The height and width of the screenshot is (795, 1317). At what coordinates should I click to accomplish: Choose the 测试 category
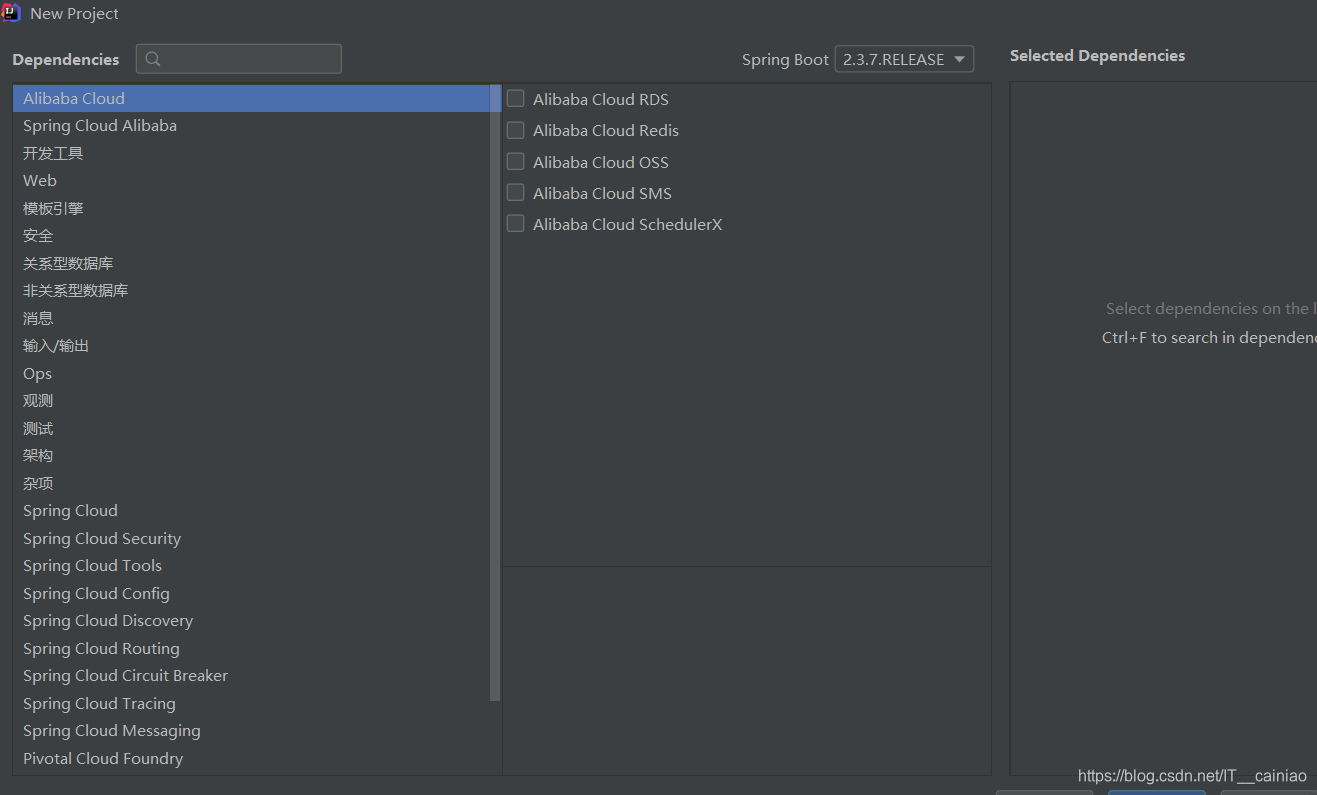[x=251, y=428]
